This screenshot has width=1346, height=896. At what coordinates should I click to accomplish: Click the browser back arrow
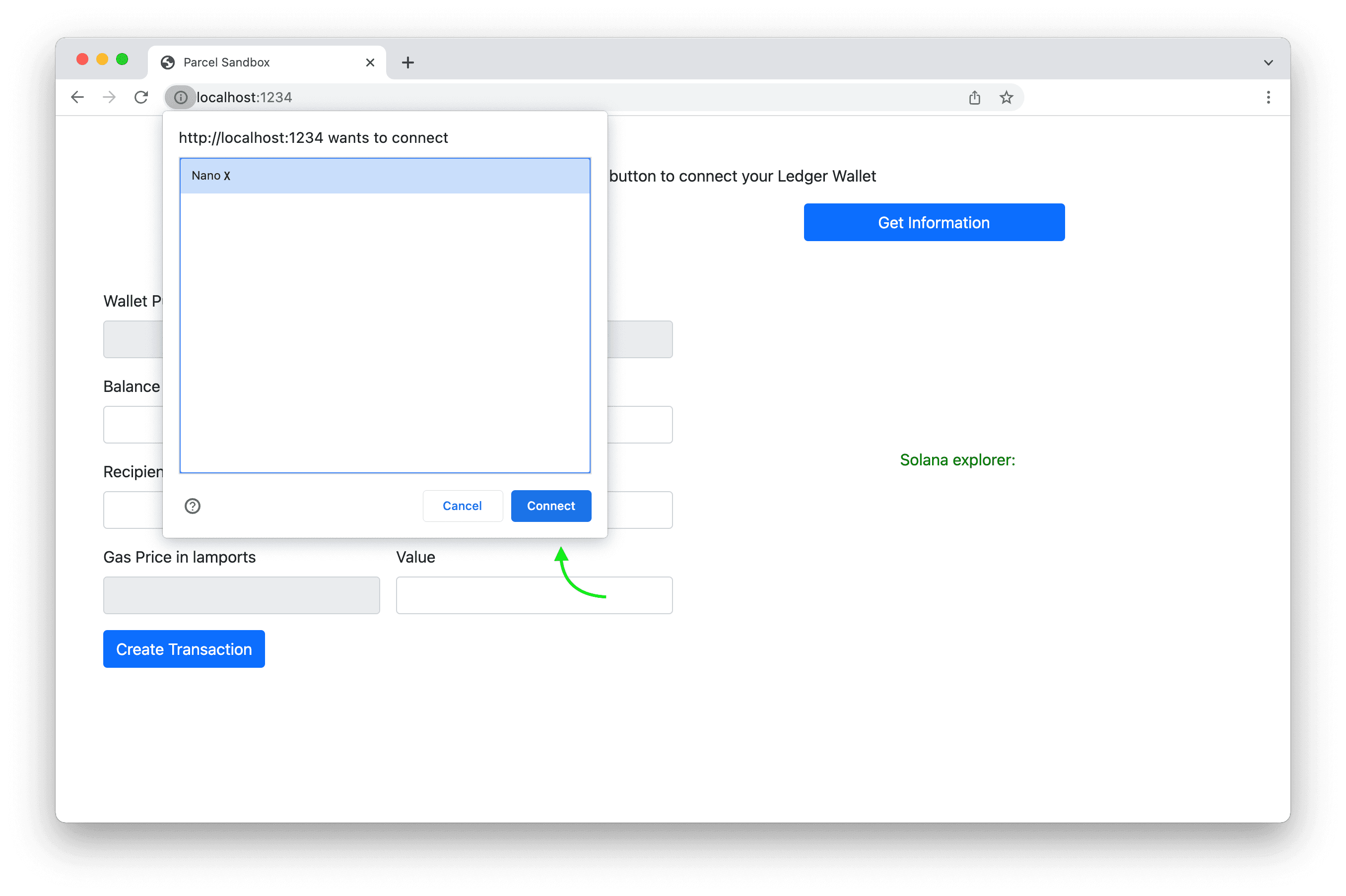[x=77, y=97]
